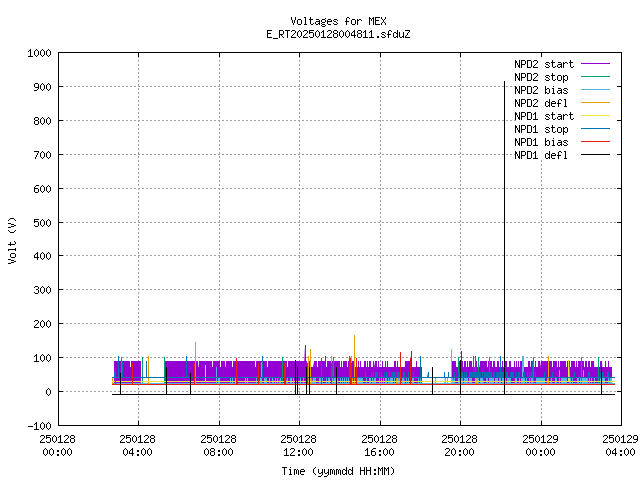
Task: Click the 900 y-axis tick label
Action: 42,87
